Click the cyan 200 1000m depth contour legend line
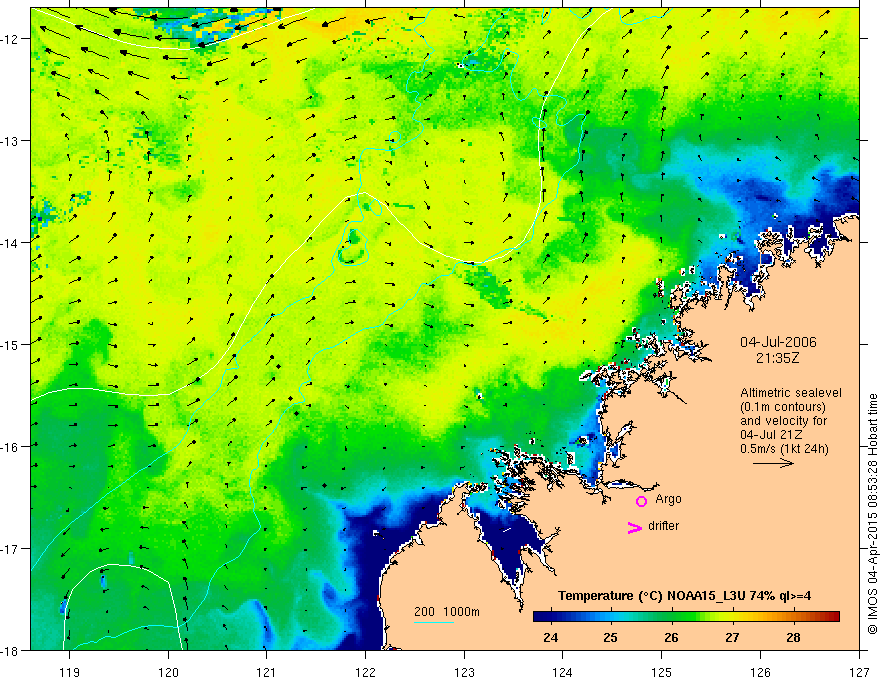880x680 pixels. [434, 622]
